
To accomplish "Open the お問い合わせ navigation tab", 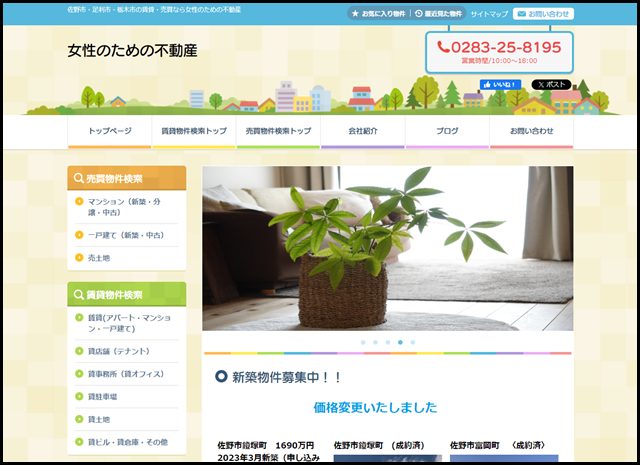I will pos(531,131).
